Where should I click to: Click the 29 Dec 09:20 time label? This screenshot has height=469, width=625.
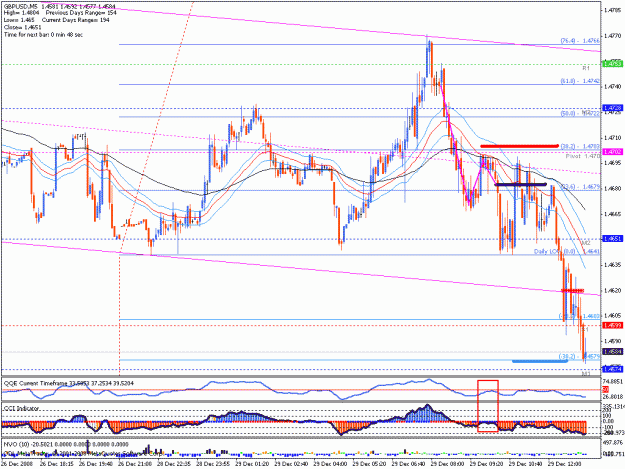click(x=486, y=464)
